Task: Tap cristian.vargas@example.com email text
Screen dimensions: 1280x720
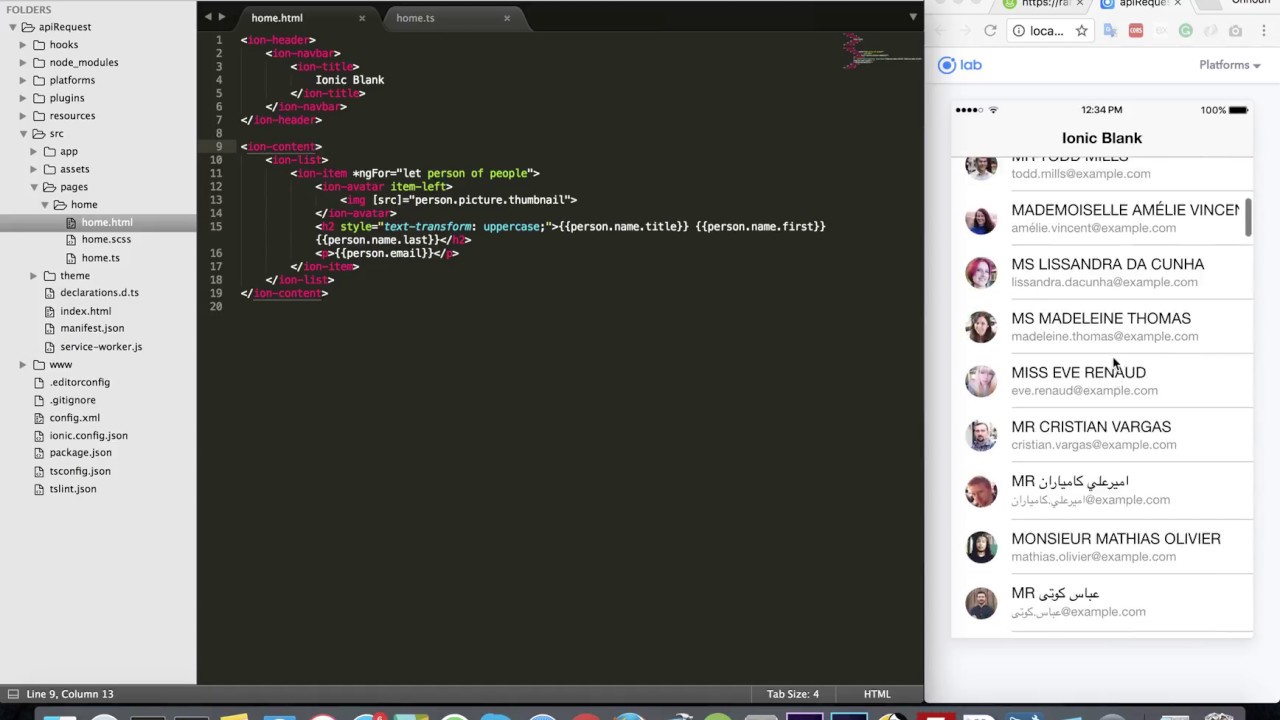Action: [x=1093, y=445]
